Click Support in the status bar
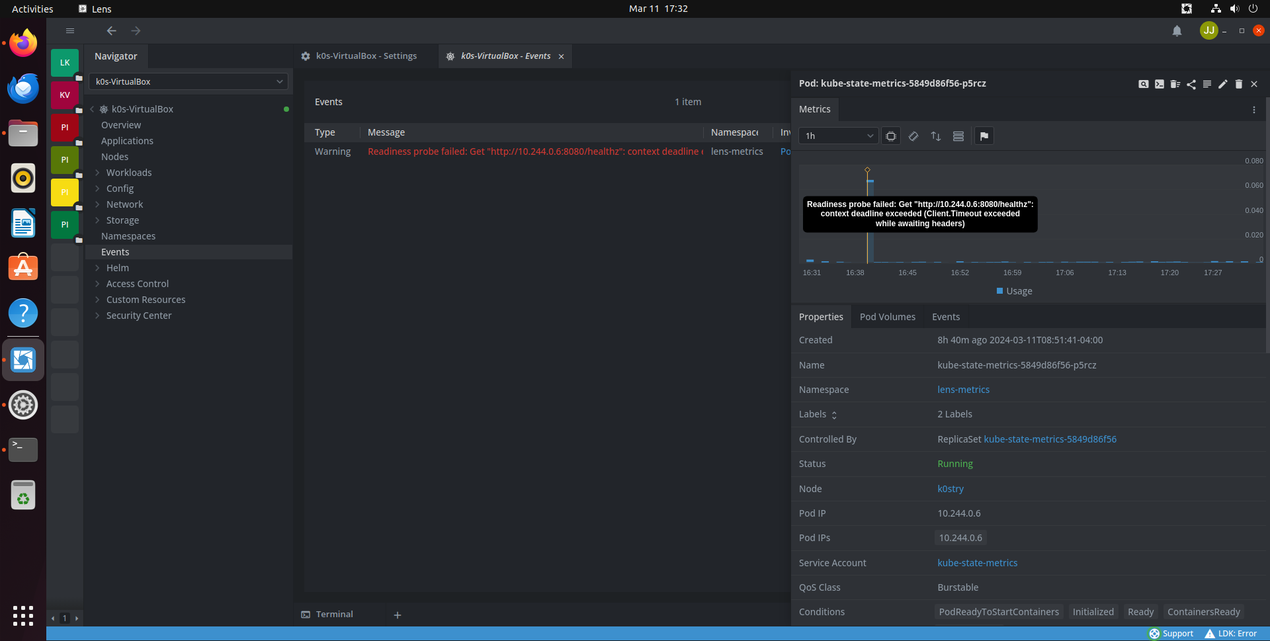Screen dimensions: 1270x641 point(1171,634)
